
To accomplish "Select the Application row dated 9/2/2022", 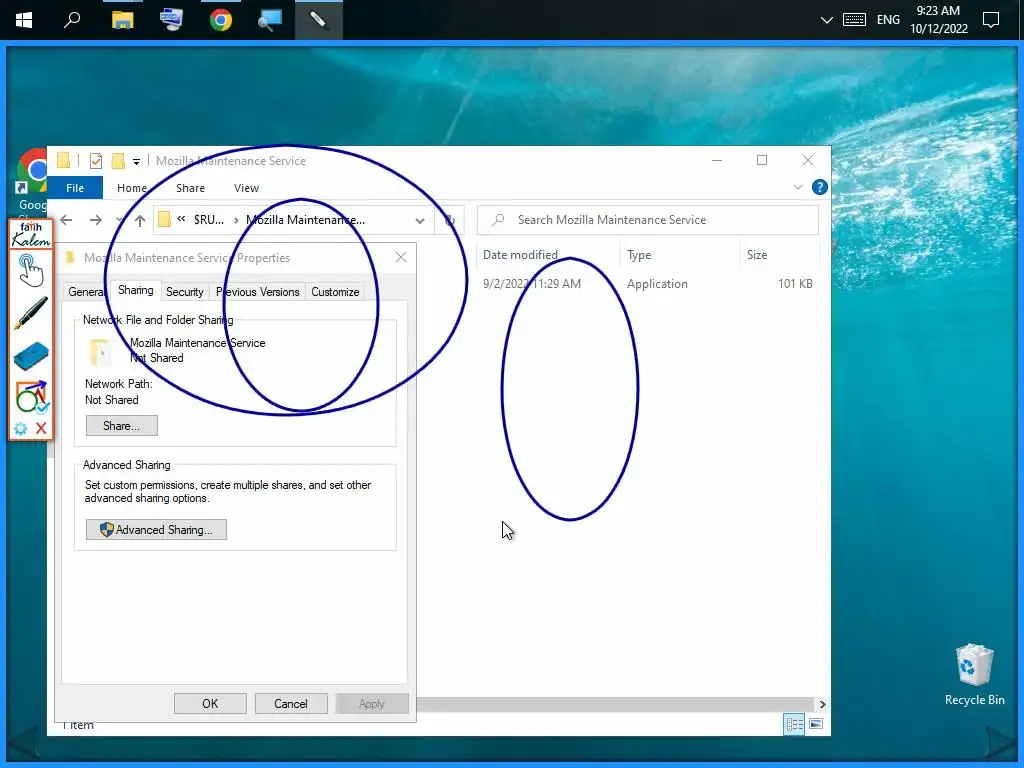I will tap(648, 284).
